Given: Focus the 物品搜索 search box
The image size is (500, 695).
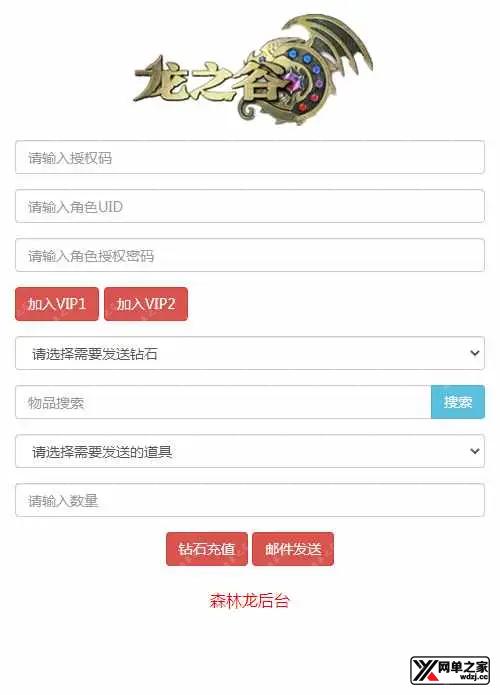Looking at the screenshot, I should point(223,402).
